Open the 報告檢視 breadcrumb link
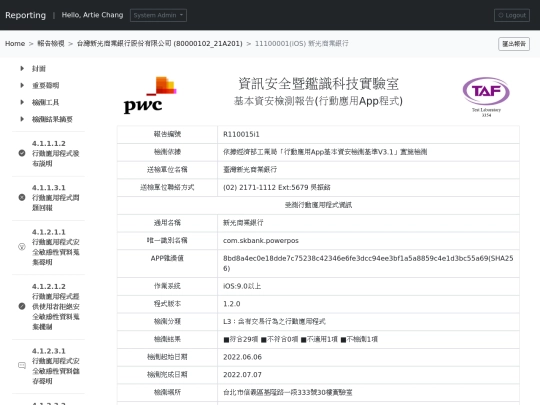This screenshot has width=540, height=405. pos(51,43)
